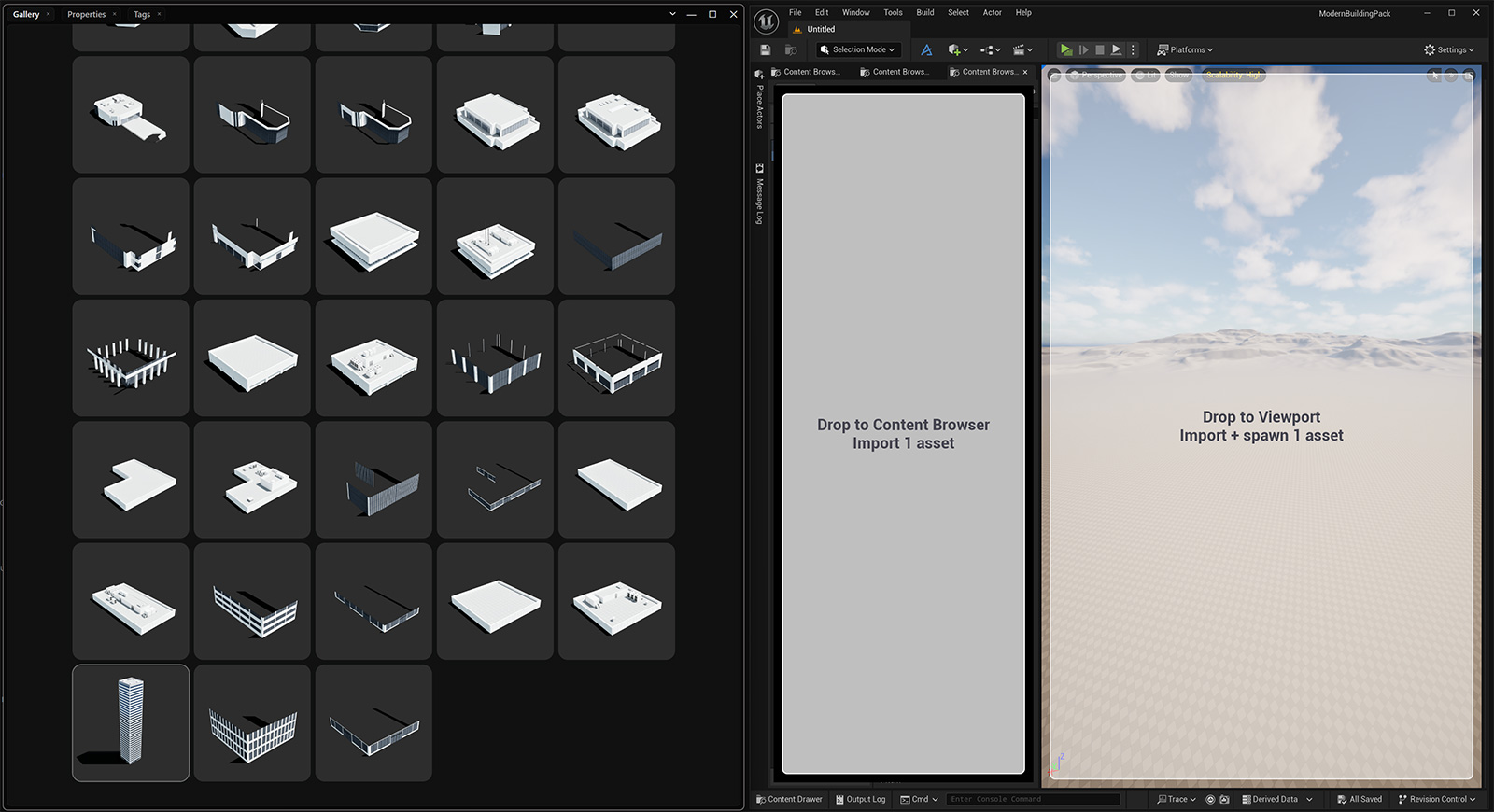This screenshot has height=812, width=1494.
Task: Open the File menu
Action: (x=796, y=12)
